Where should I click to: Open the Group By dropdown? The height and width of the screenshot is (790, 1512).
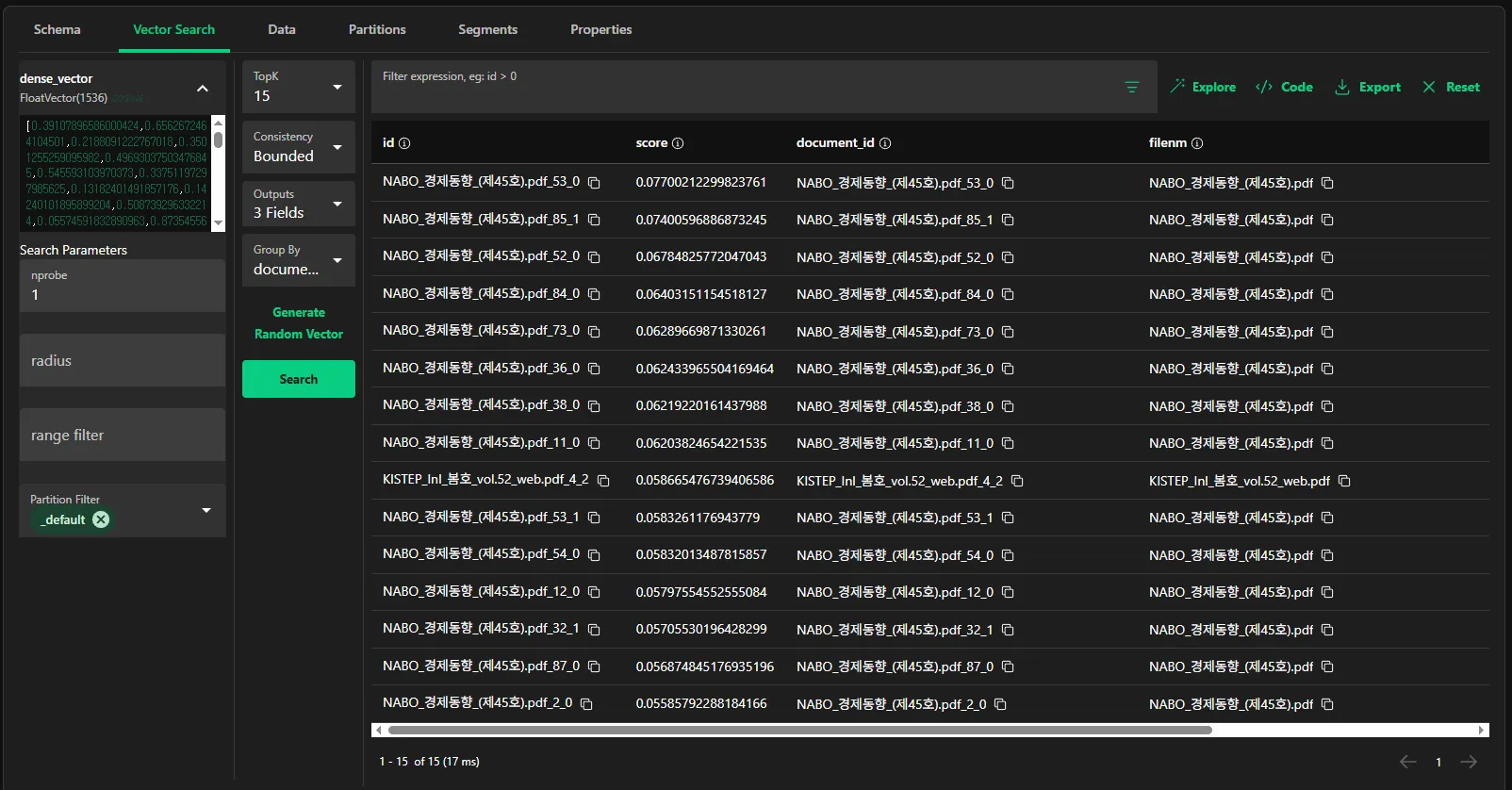(299, 260)
